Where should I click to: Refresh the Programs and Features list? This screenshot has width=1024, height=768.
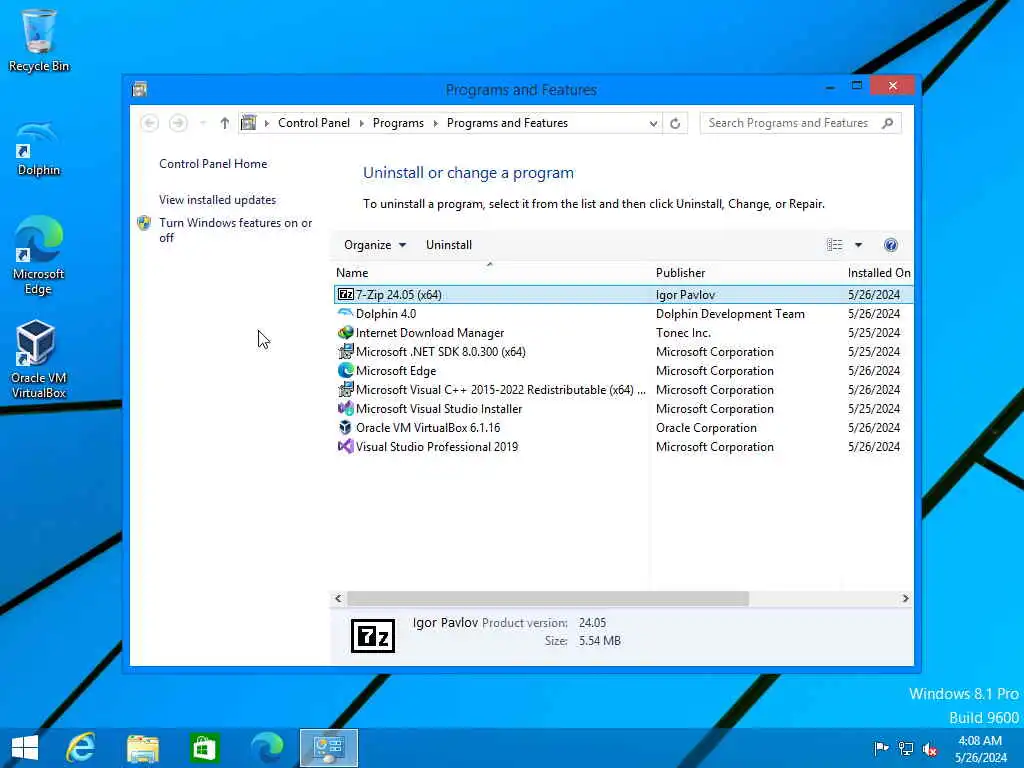675,123
